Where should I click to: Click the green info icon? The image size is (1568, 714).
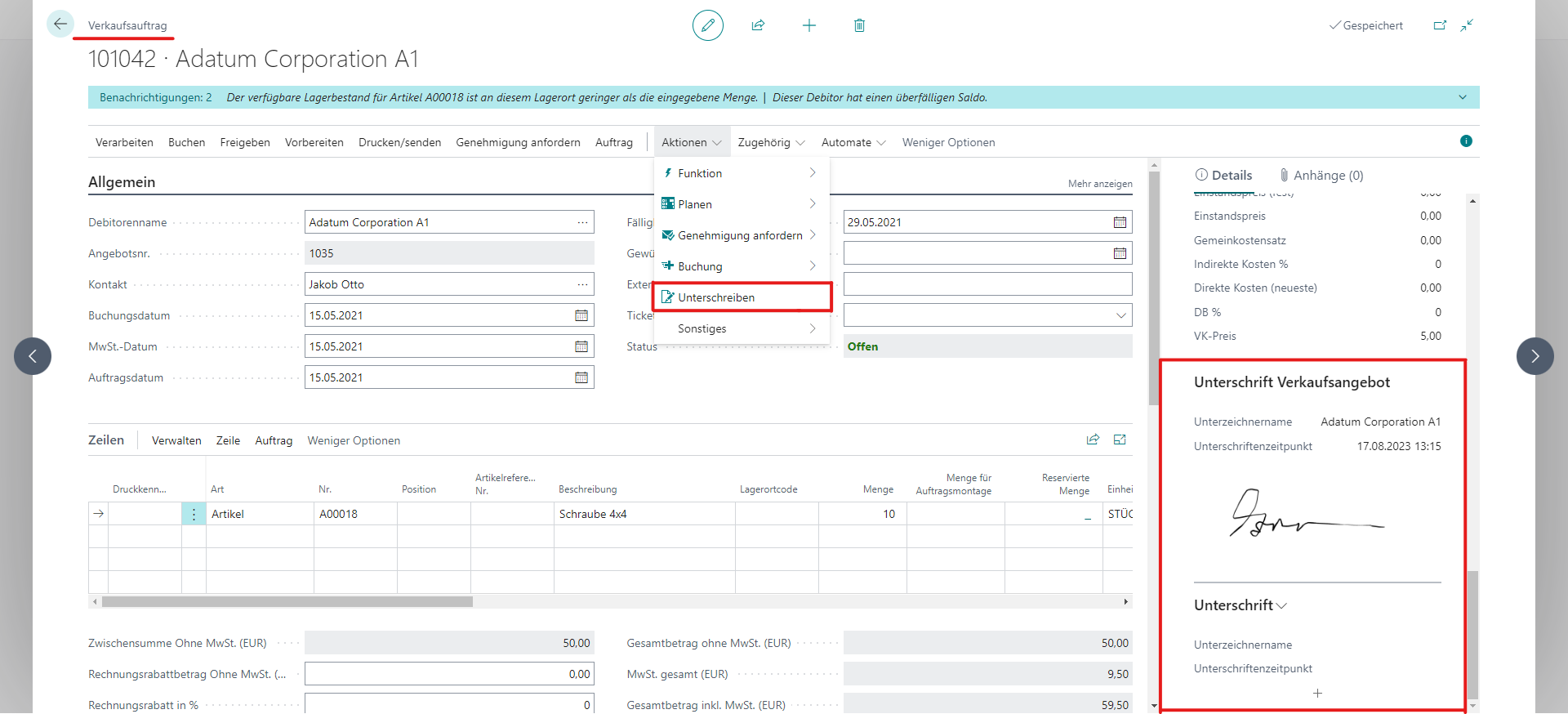tap(1466, 141)
